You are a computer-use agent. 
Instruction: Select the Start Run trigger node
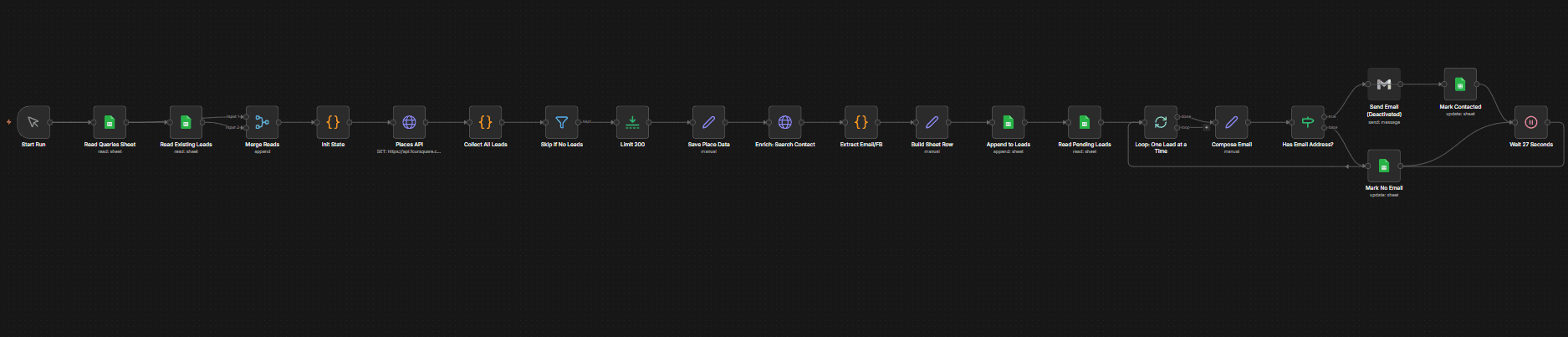[x=33, y=122]
